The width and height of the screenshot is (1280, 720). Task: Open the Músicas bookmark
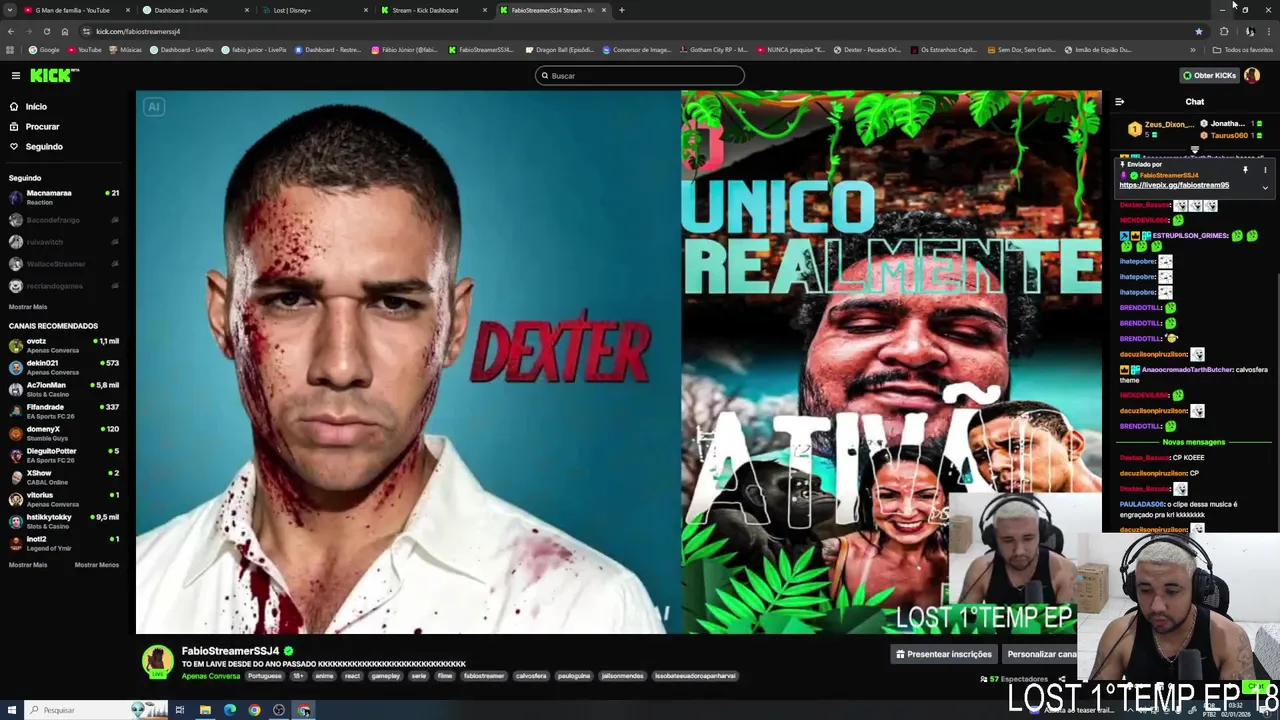click(125, 50)
